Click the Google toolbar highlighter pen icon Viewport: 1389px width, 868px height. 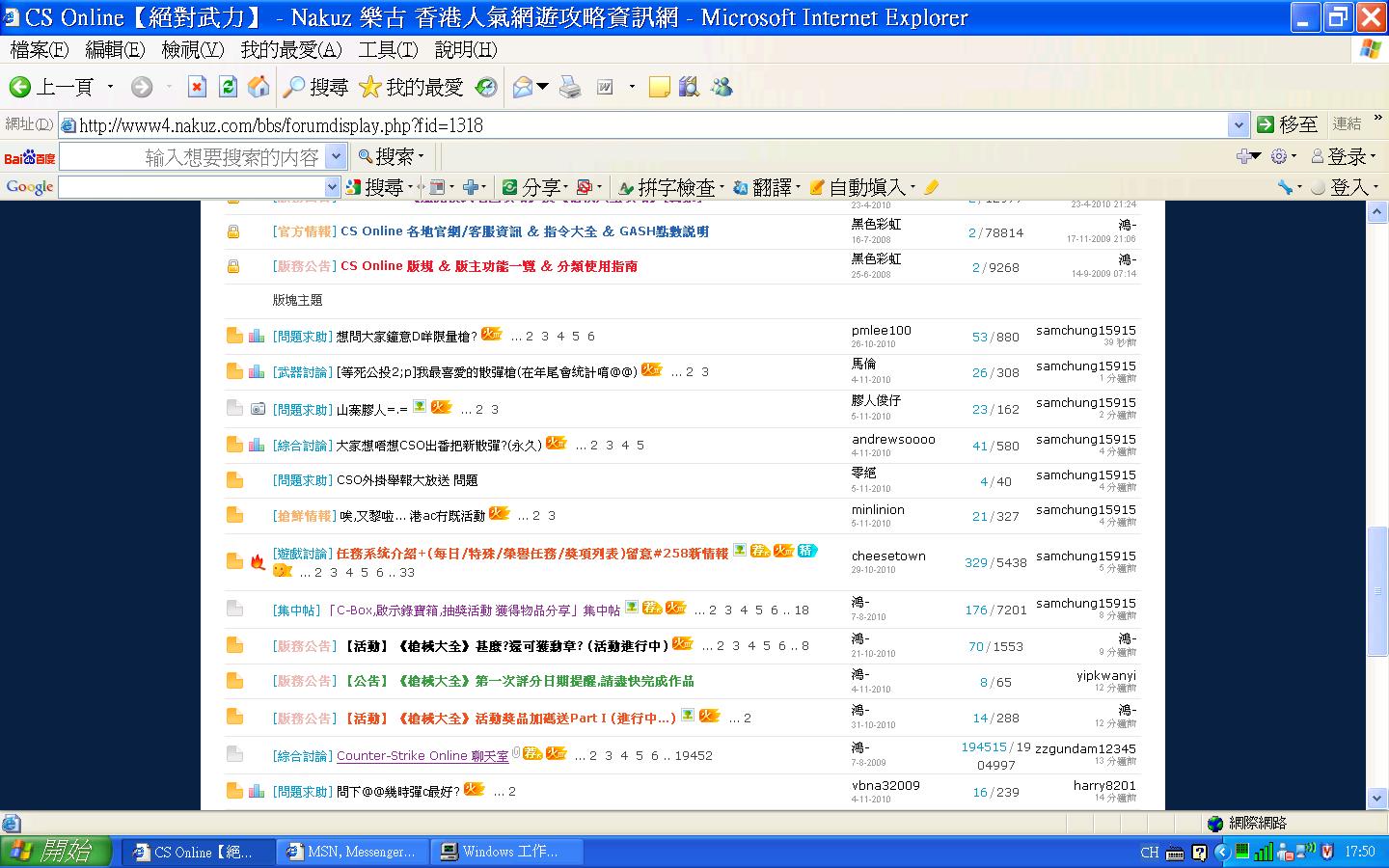click(931, 187)
